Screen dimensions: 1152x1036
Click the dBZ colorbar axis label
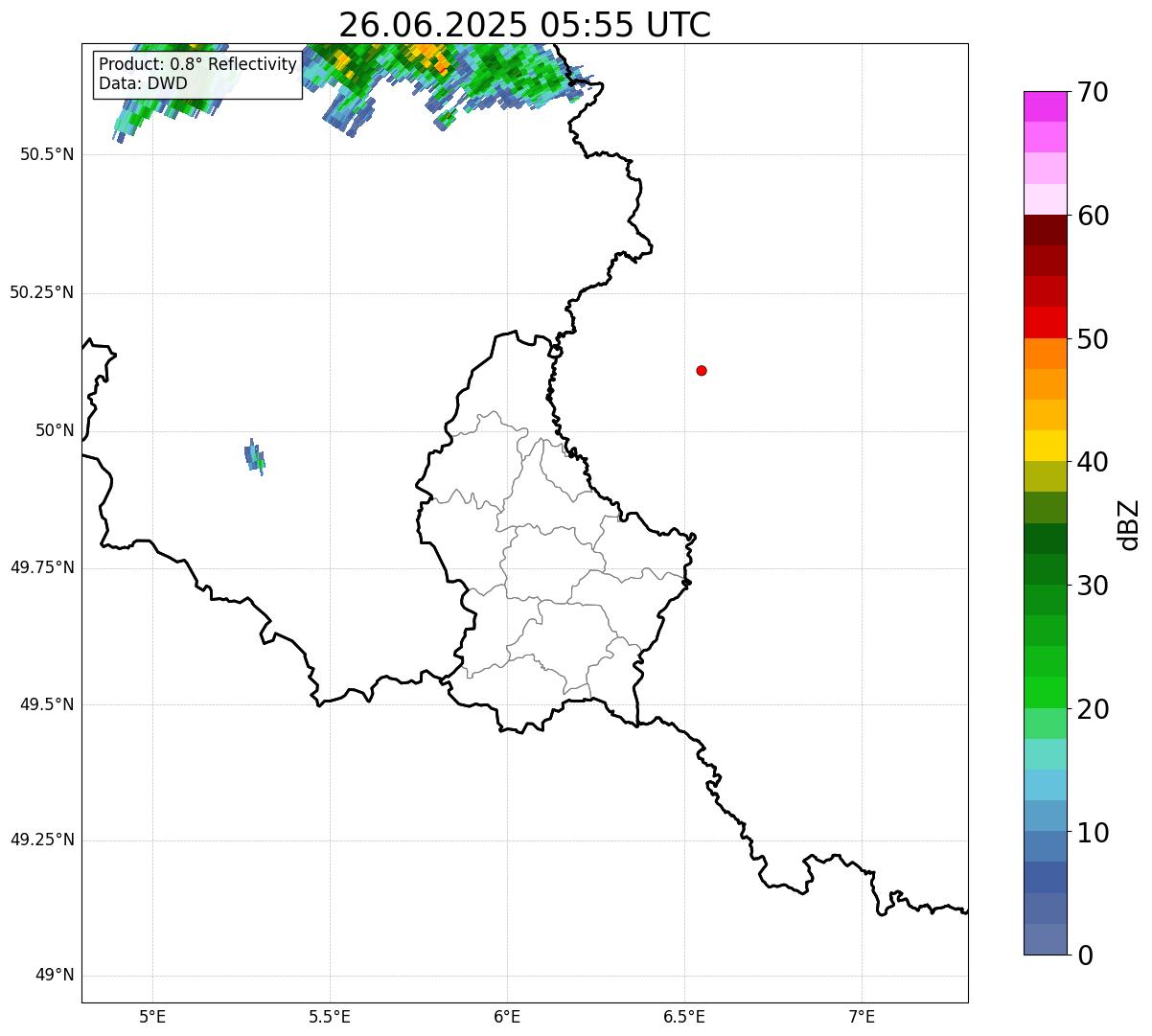(1129, 523)
